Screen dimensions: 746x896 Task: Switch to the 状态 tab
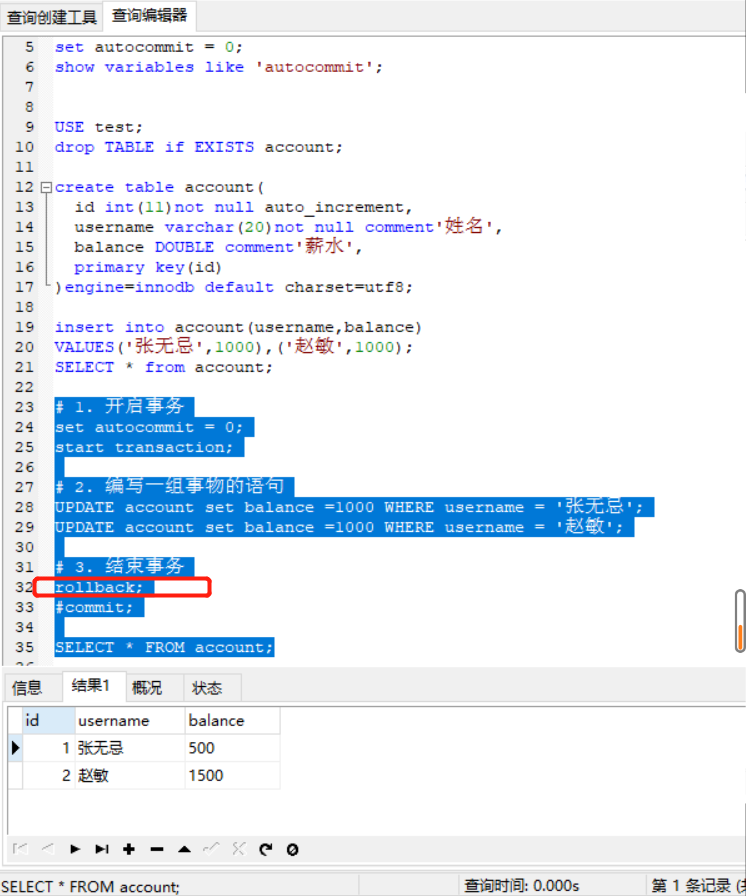207,687
